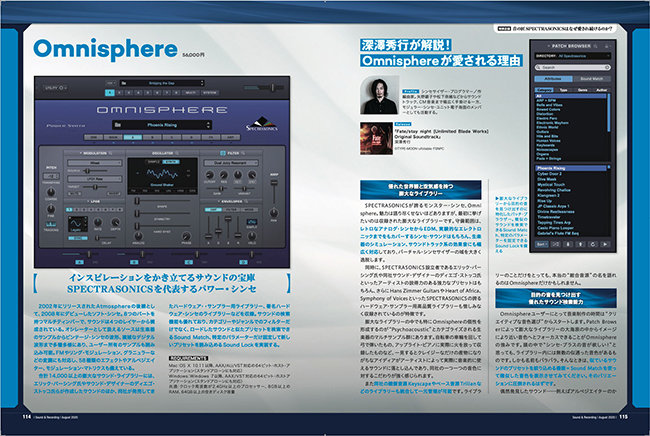Open the filter type dropdown

(x=230, y=163)
